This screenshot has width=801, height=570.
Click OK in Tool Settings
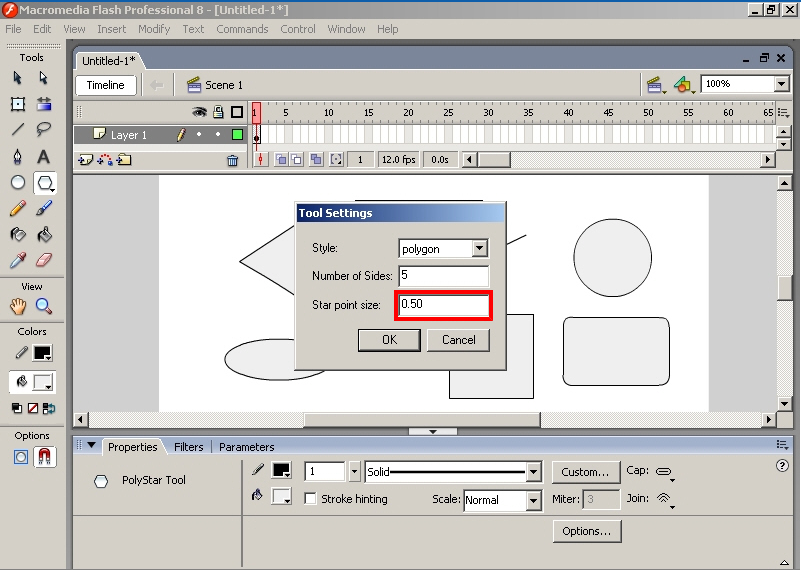(389, 340)
